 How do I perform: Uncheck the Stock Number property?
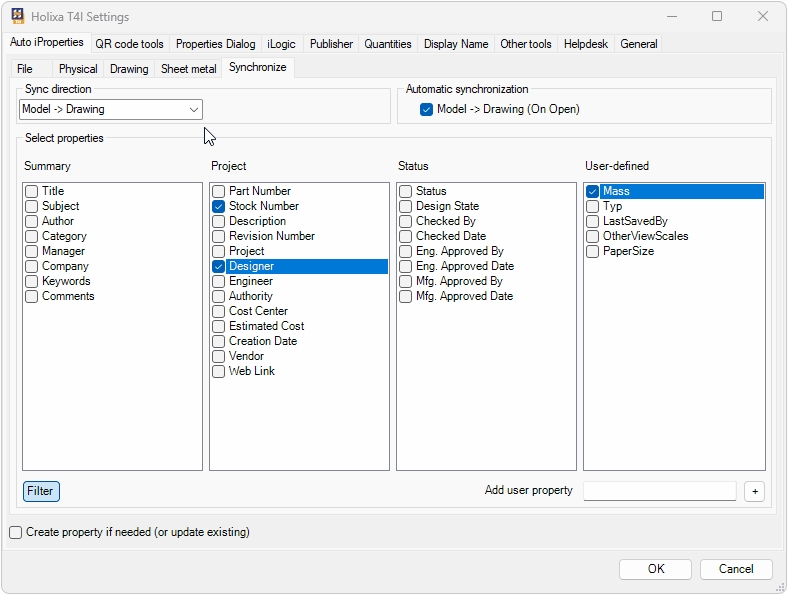(219, 206)
